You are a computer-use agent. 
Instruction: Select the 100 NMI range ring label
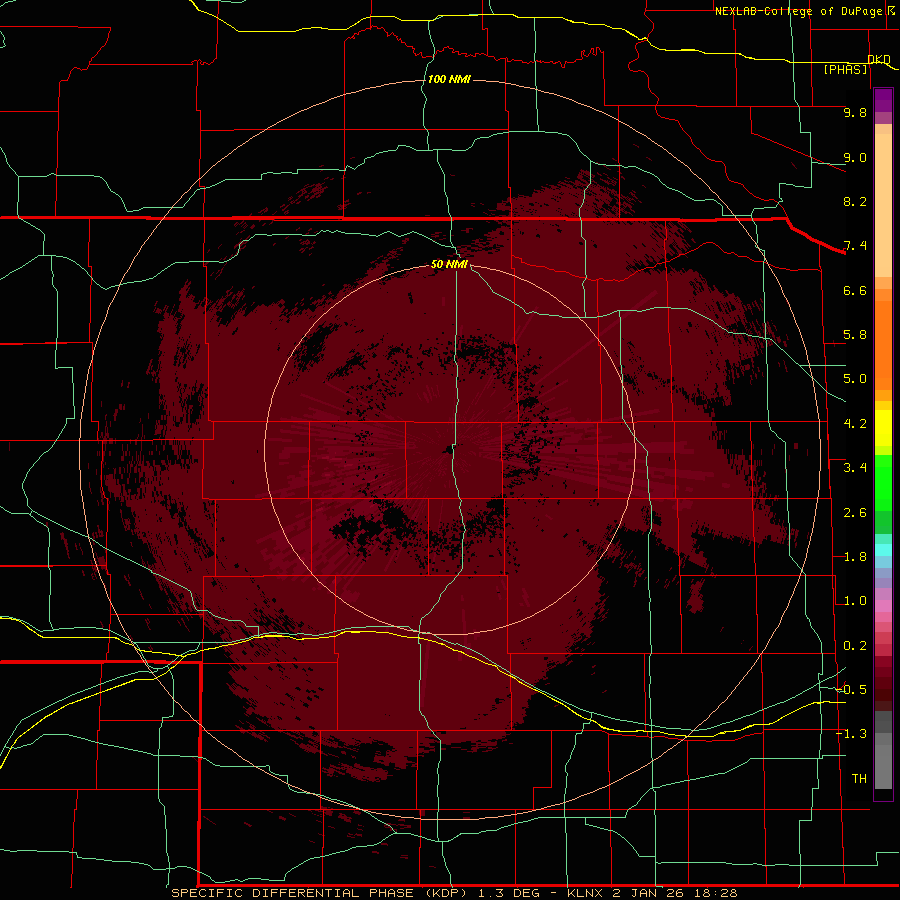click(449, 79)
